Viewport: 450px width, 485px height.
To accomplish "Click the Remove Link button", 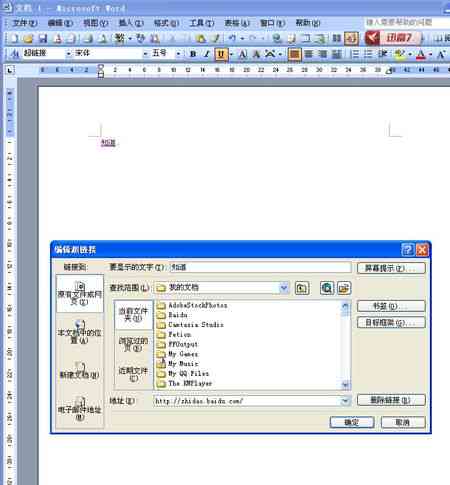I will (391, 400).
